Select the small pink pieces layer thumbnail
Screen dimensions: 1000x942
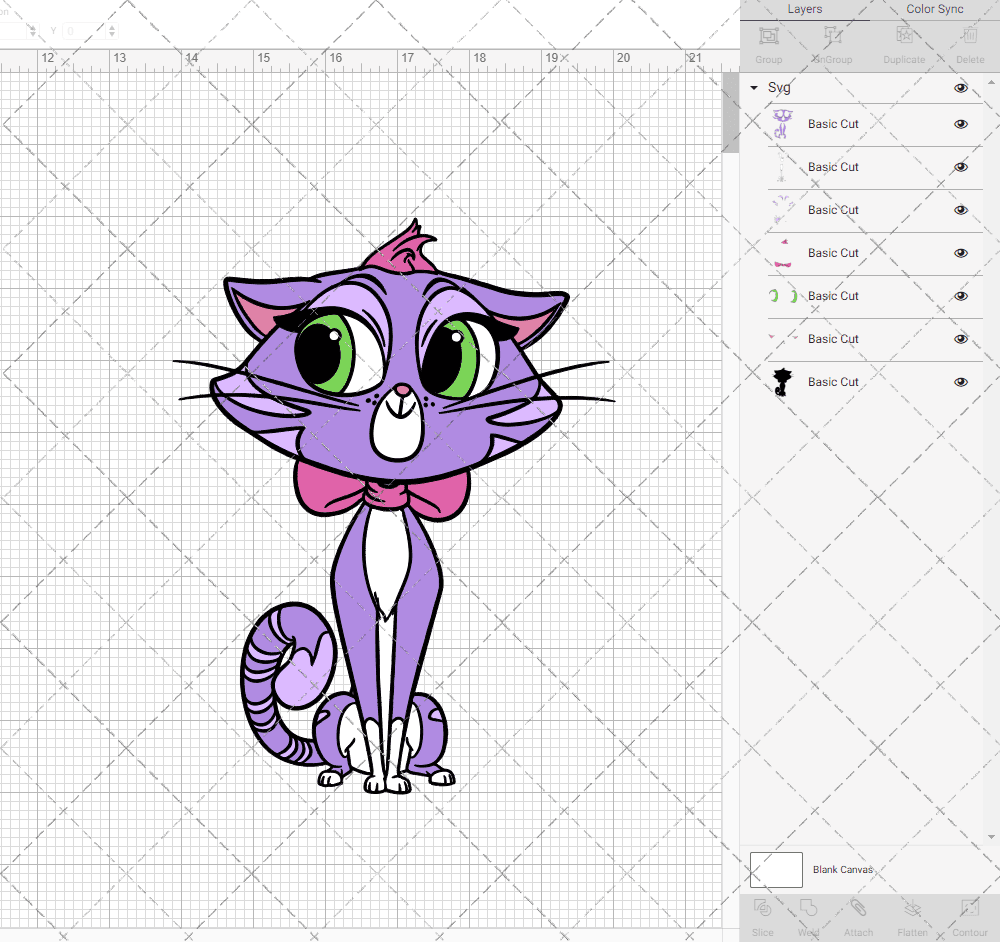[783, 339]
